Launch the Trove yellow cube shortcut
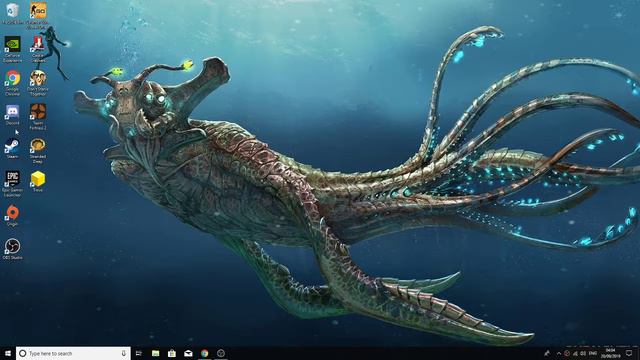 [x=38, y=181]
